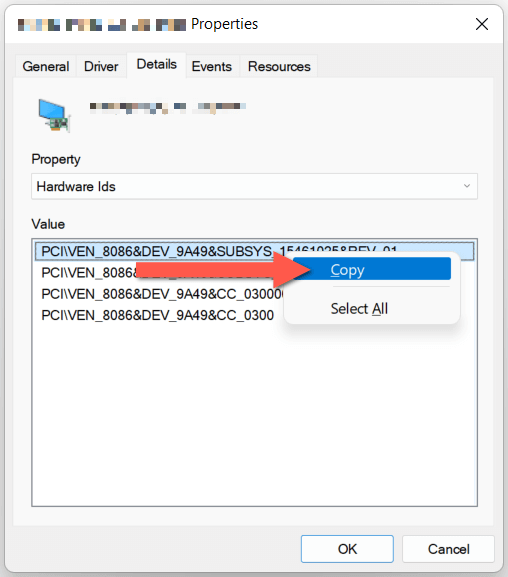Viewport: 508px width, 577px height.
Task: Select the entry with CC_03000
Action: 162,294
